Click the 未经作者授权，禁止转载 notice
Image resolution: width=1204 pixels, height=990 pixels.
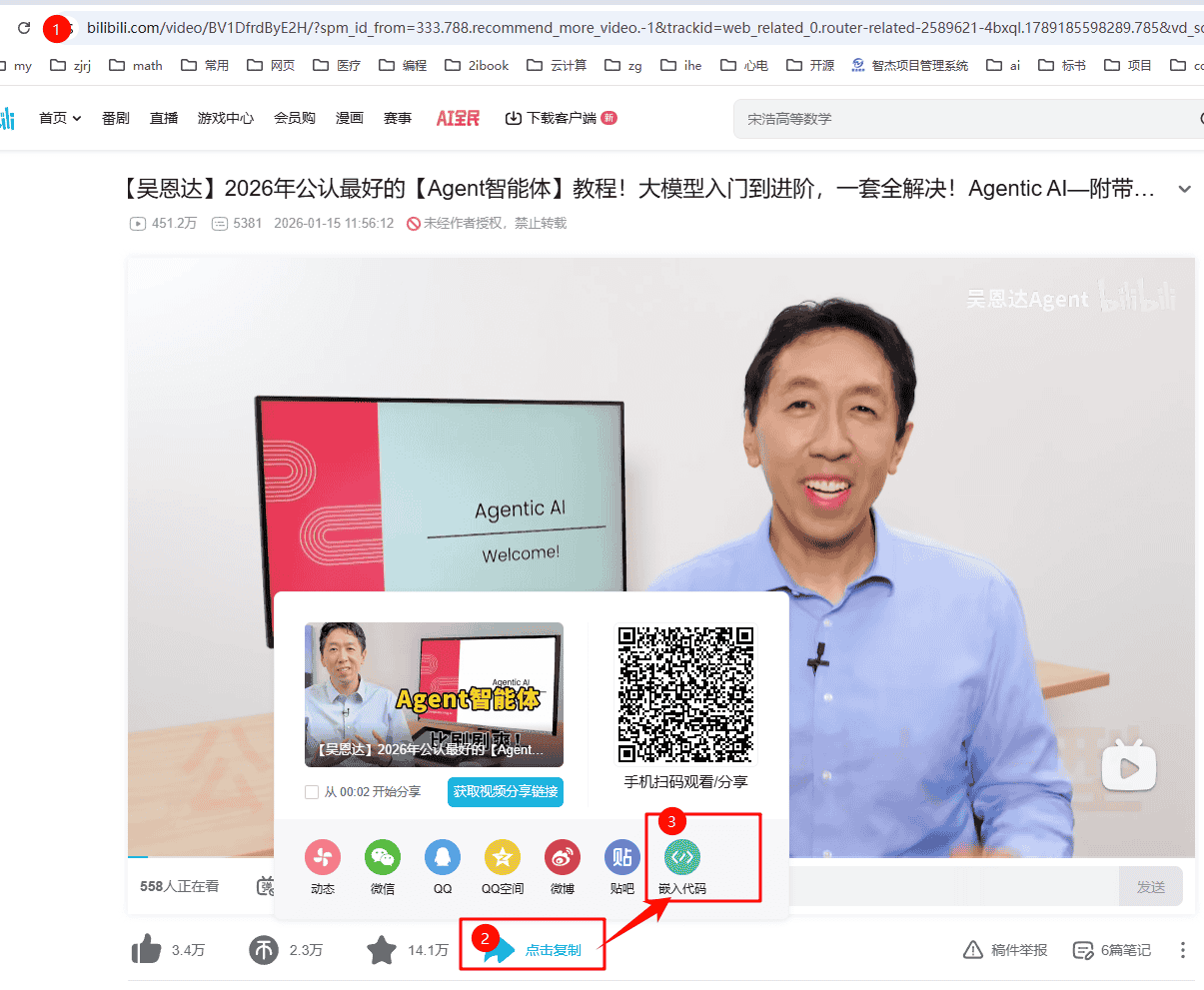(487, 223)
